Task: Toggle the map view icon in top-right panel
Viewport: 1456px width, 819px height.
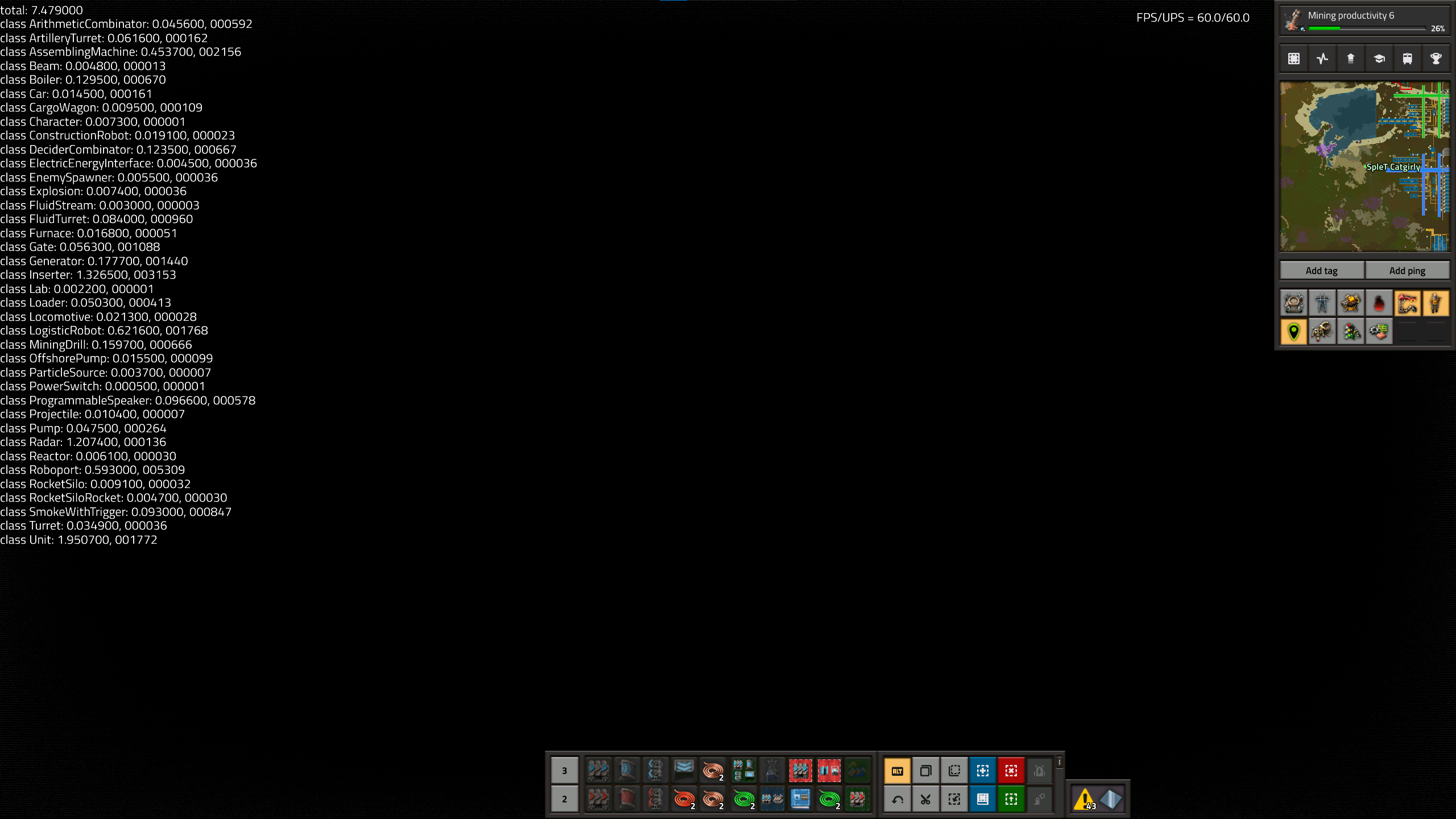Action: coord(1294,58)
